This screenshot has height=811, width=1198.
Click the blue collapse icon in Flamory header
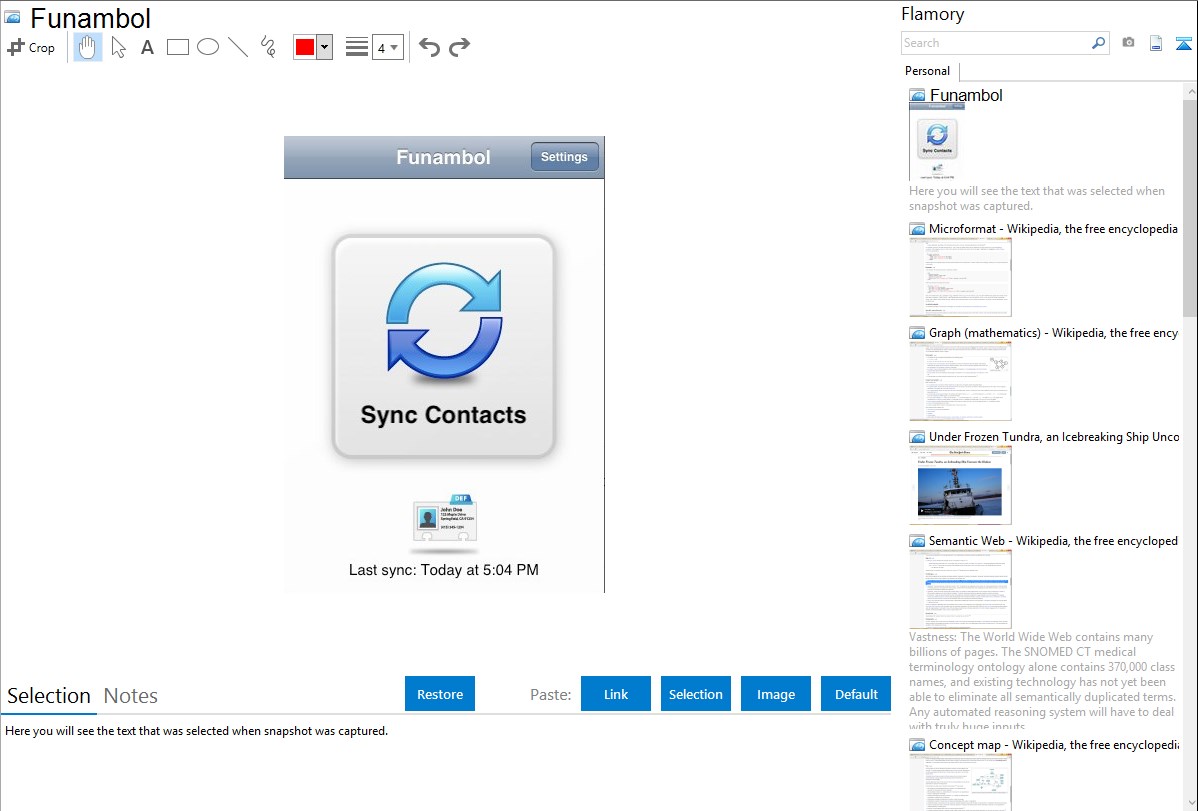click(x=1183, y=43)
